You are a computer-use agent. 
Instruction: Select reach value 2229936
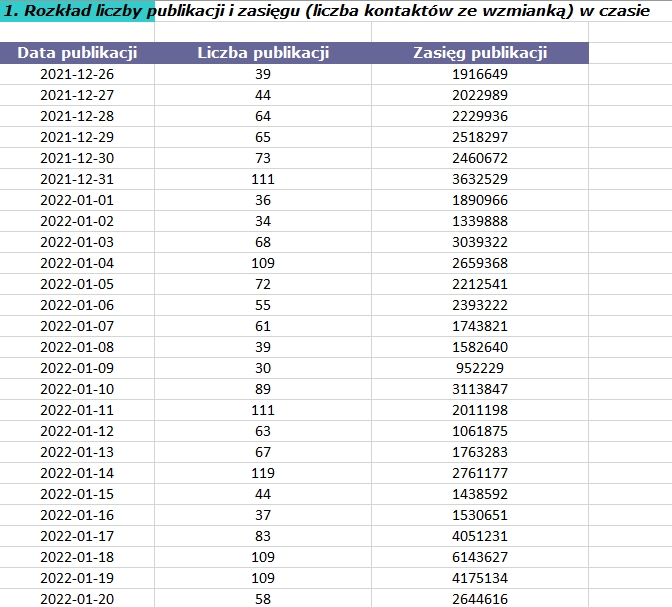click(x=480, y=116)
